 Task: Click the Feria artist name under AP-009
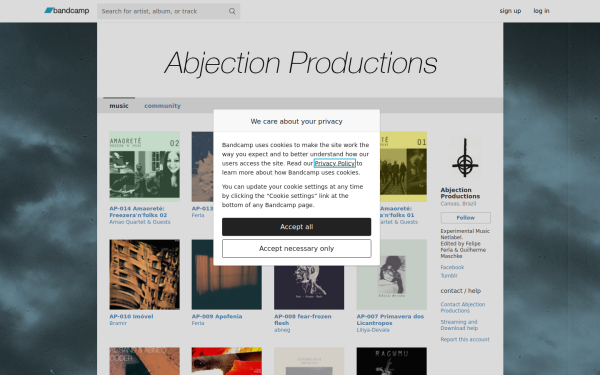(198, 323)
